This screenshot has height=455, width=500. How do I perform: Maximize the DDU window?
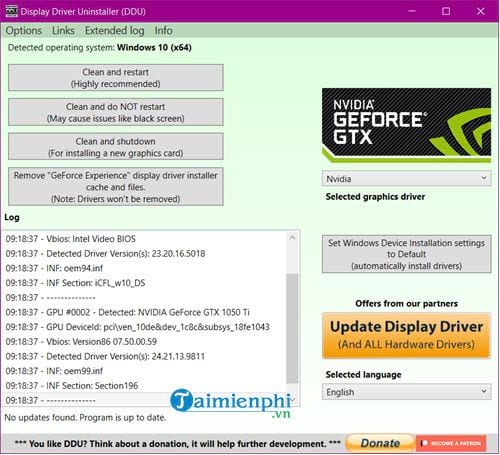click(446, 11)
